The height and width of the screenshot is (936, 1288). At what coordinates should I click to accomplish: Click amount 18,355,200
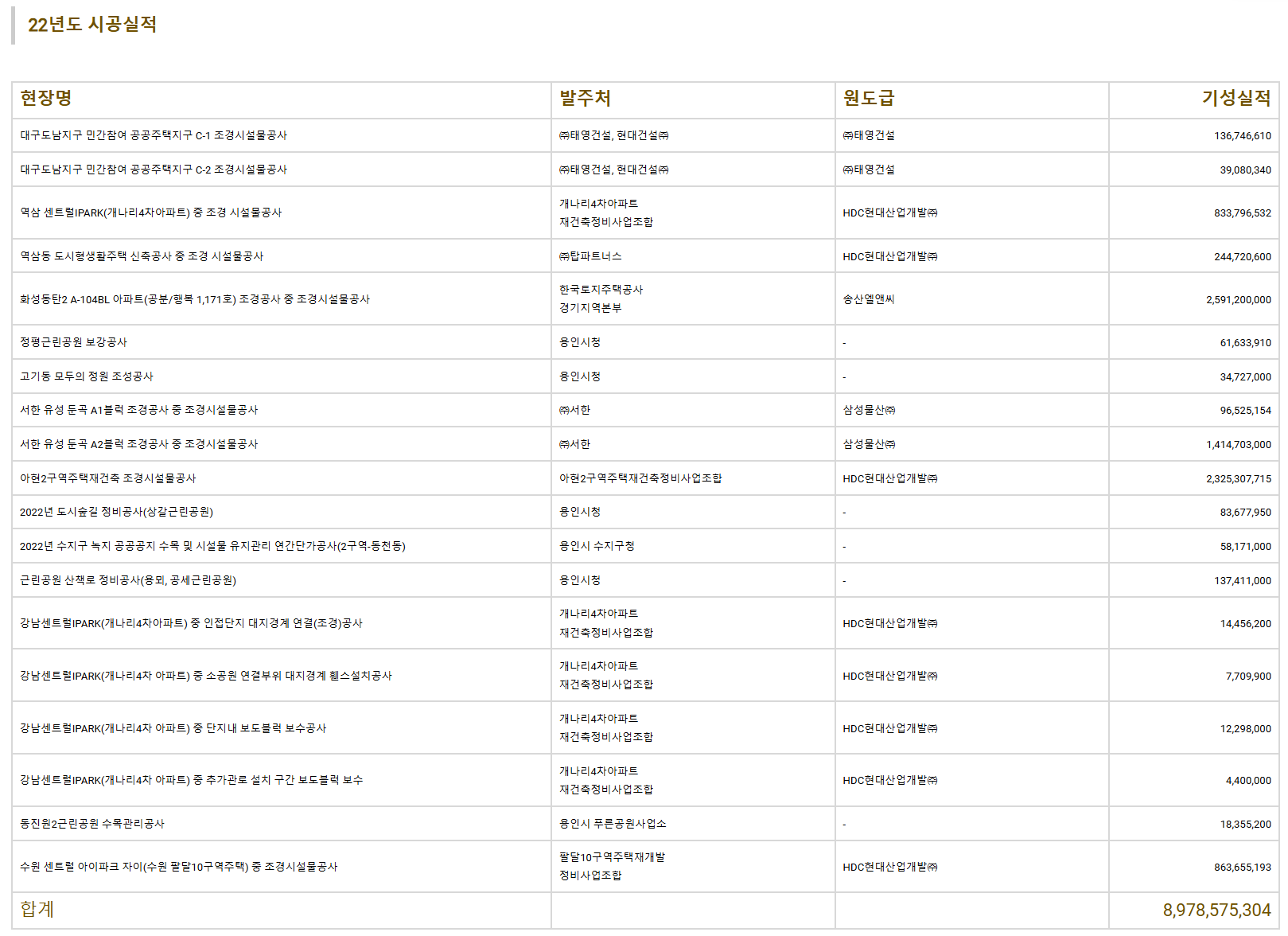click(1245, 825)
